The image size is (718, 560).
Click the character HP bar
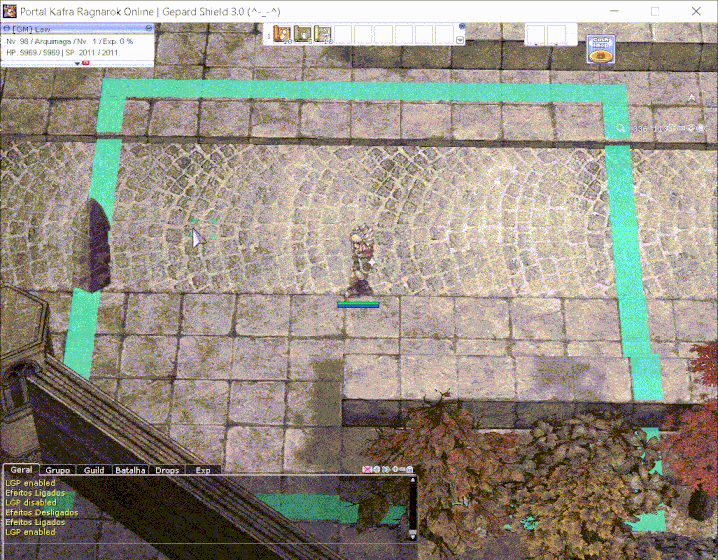pyautogui.click(x=358, y=303)
